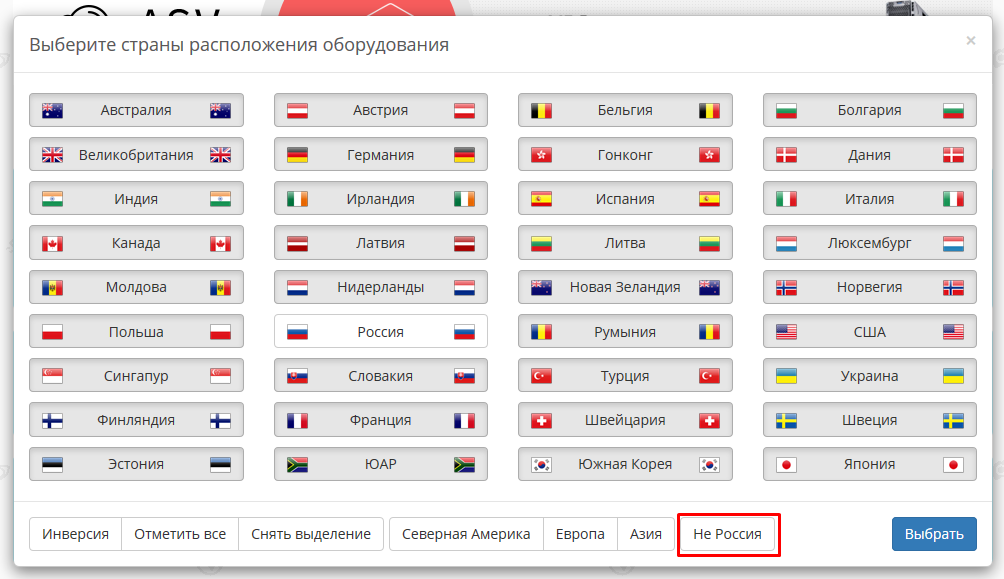Toggle the Болгария country button
This screenshot has width=1004, height=579.
point(870,110)
